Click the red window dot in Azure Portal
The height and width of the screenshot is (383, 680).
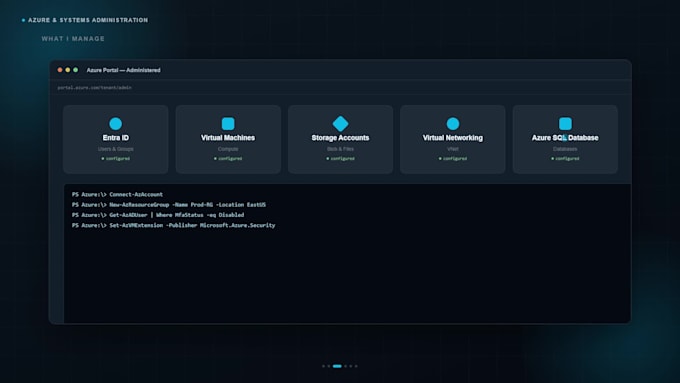click(x=60, y=70)
